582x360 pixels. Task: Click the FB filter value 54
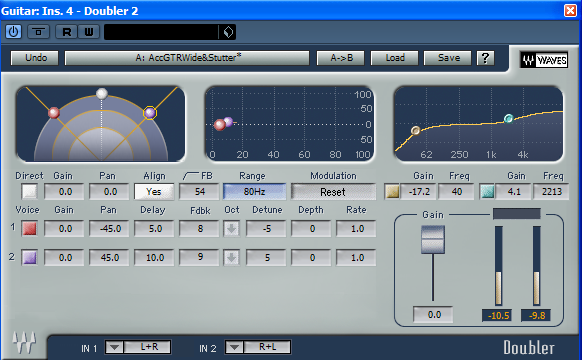199,192
